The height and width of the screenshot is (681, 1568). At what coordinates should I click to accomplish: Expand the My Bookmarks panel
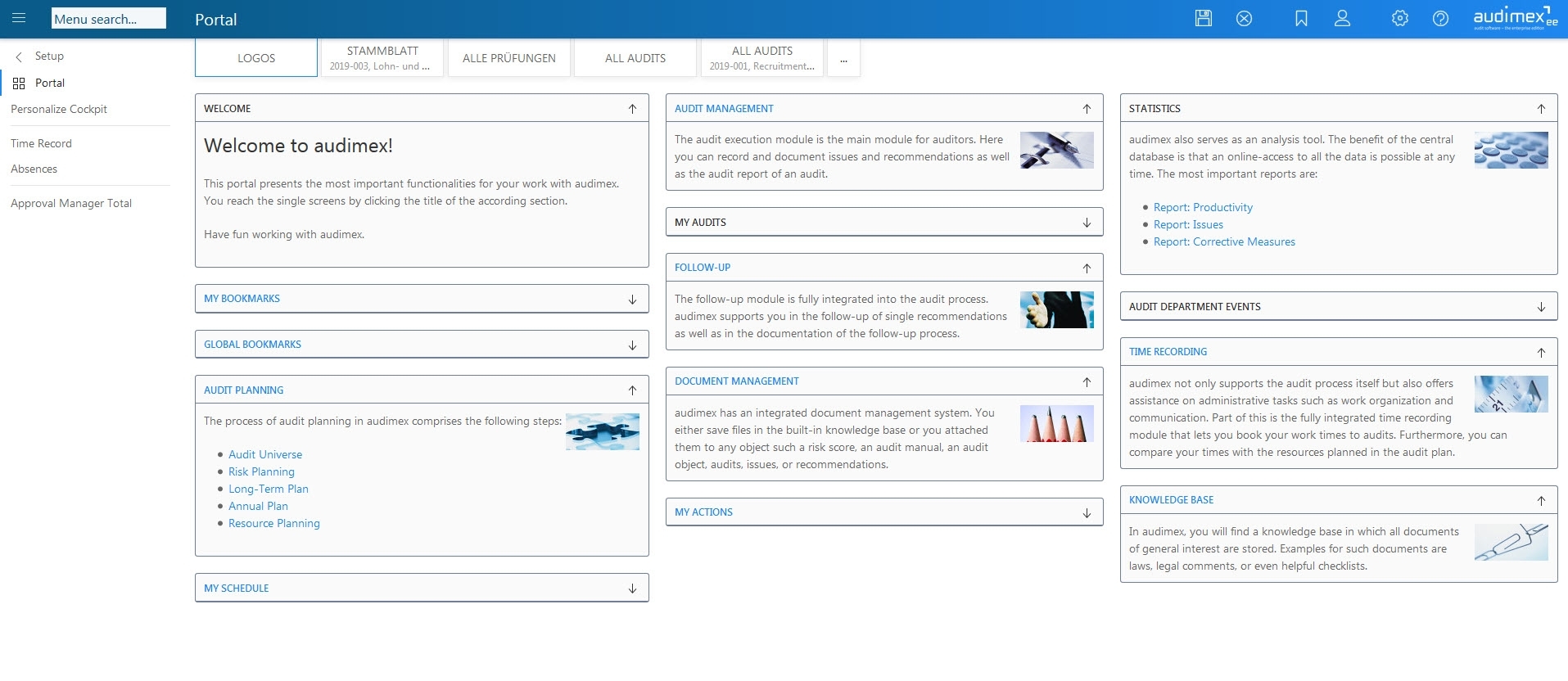(632, 299)
